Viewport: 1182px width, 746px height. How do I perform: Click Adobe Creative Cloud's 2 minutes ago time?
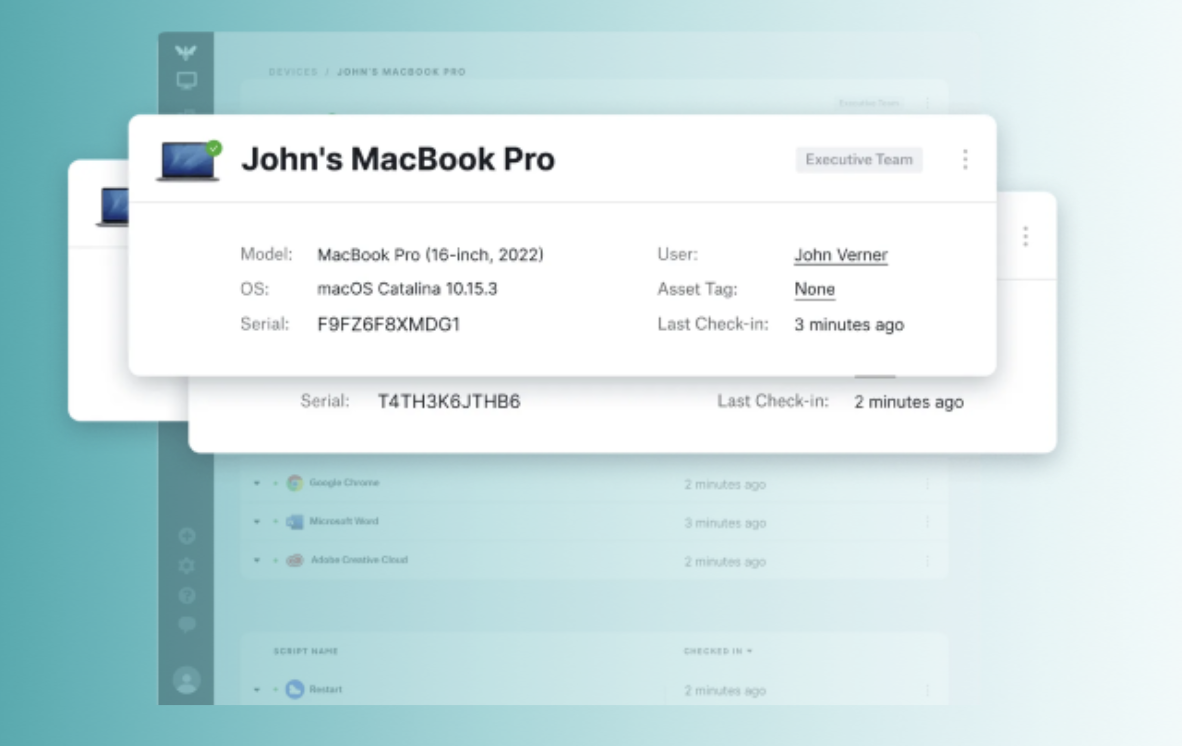coord(725,561)
